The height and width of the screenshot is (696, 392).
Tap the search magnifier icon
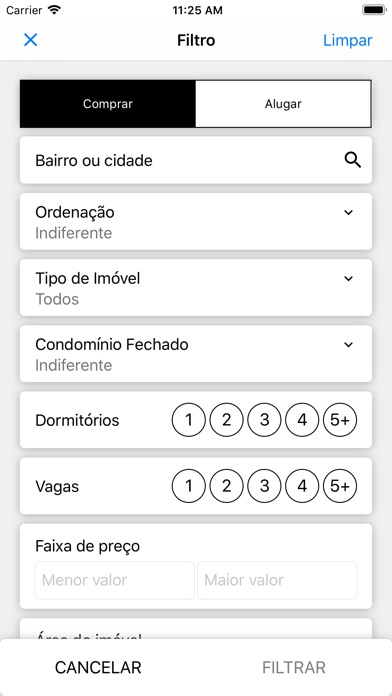click(353, 160)
